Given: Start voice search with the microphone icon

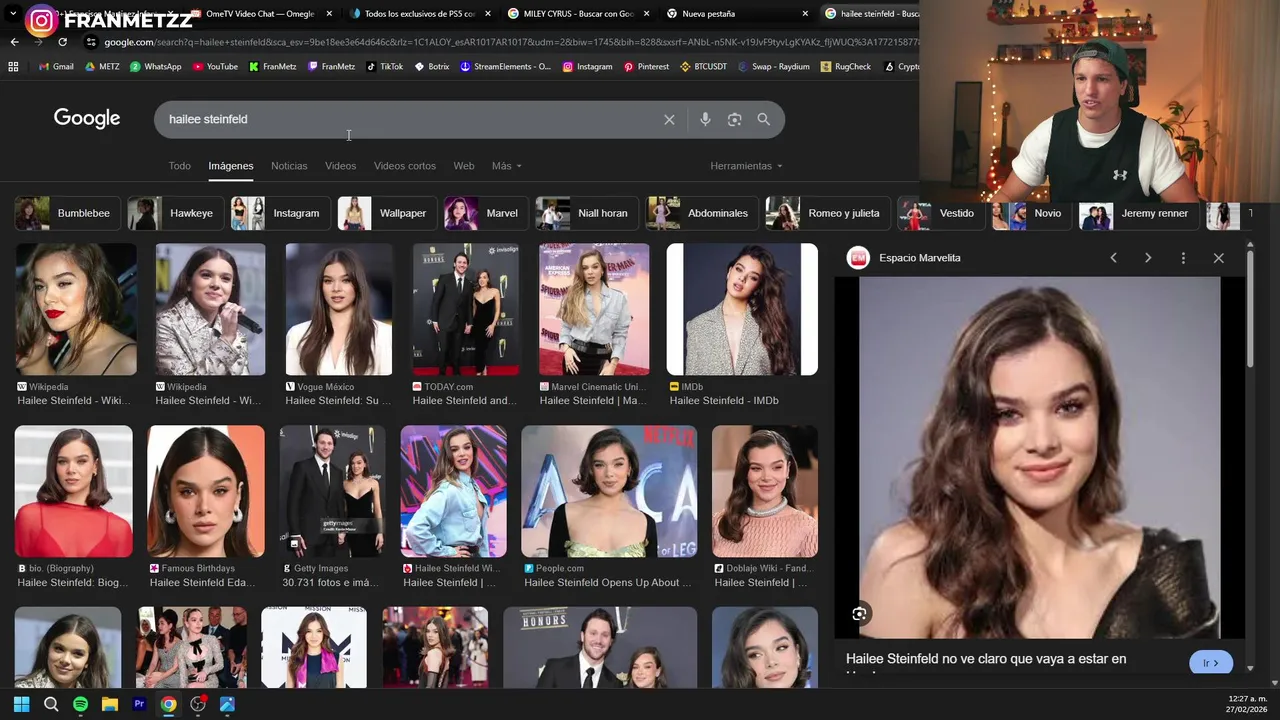Looking at the screenshot, I should [x=705, y=120].
